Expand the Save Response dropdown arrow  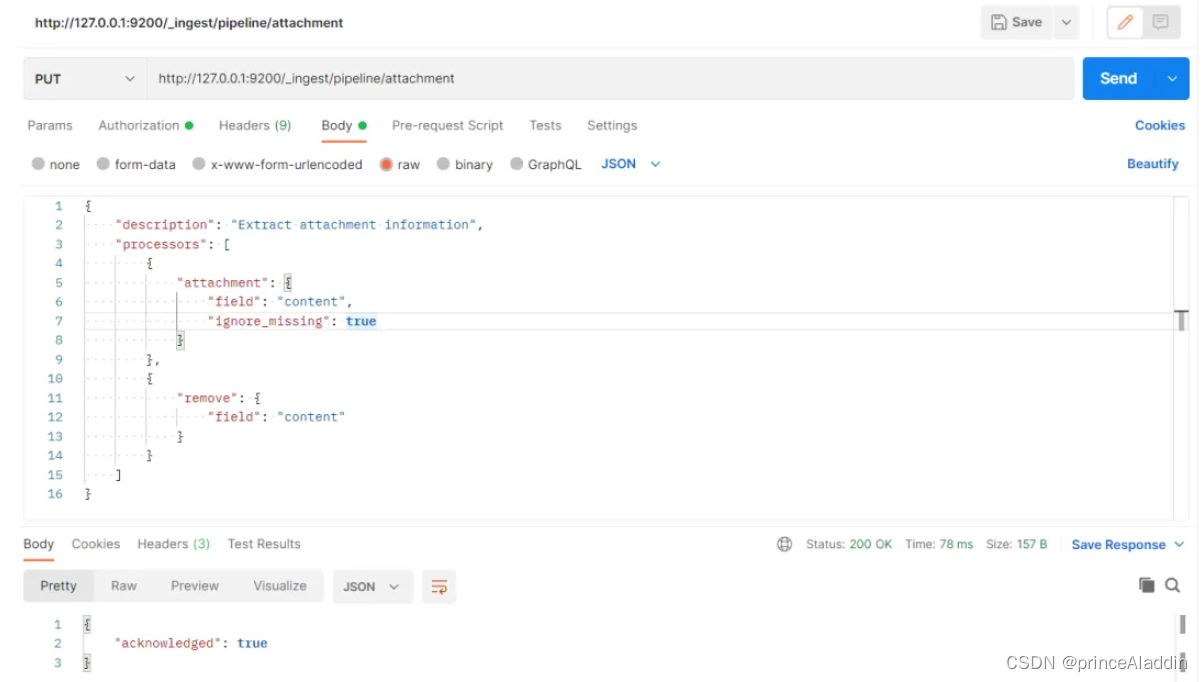tap(1179, 544)
